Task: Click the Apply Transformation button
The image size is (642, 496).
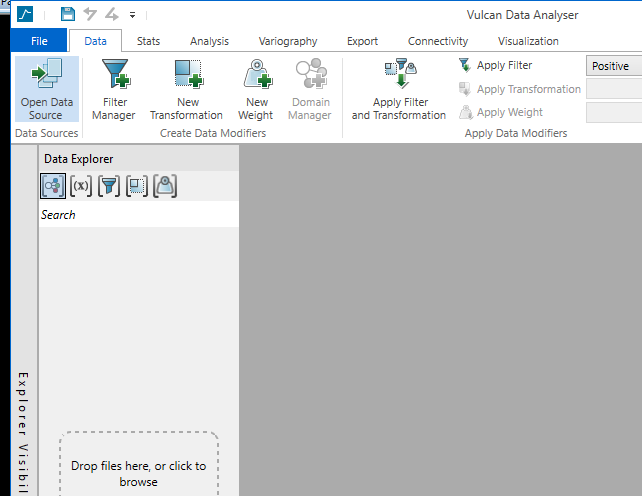Action: click(x=520, y=89)
